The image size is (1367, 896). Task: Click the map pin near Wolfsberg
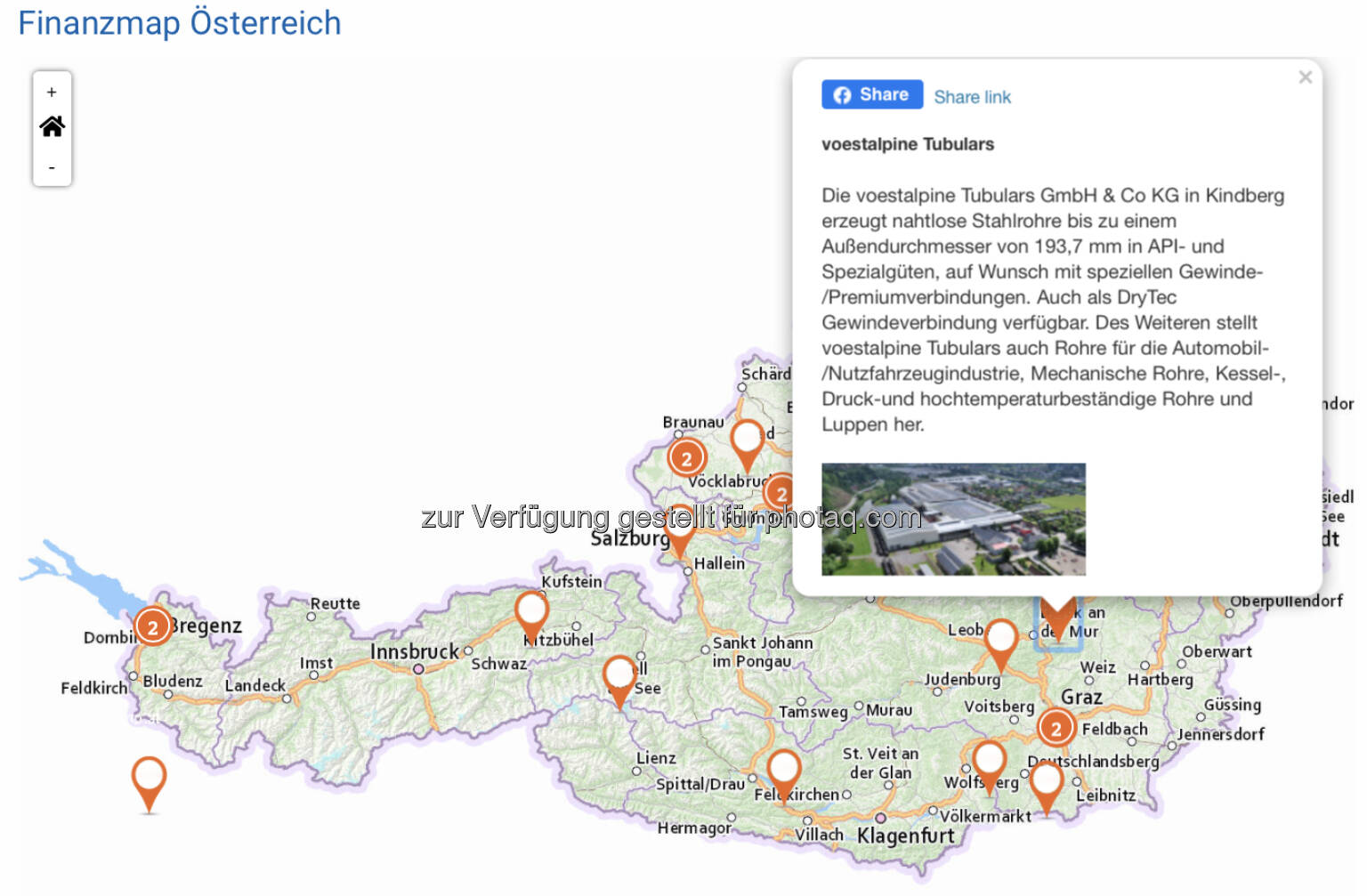(989, 762)
